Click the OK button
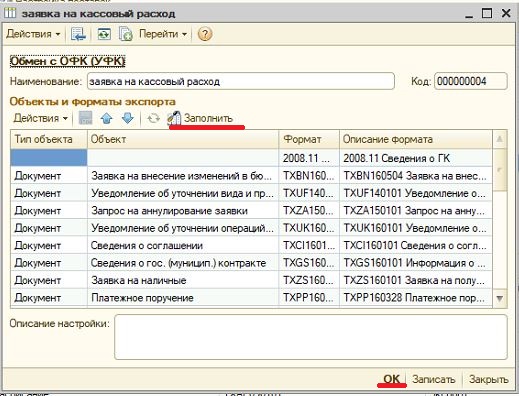519x396 pixels. (x=391, y=379)
